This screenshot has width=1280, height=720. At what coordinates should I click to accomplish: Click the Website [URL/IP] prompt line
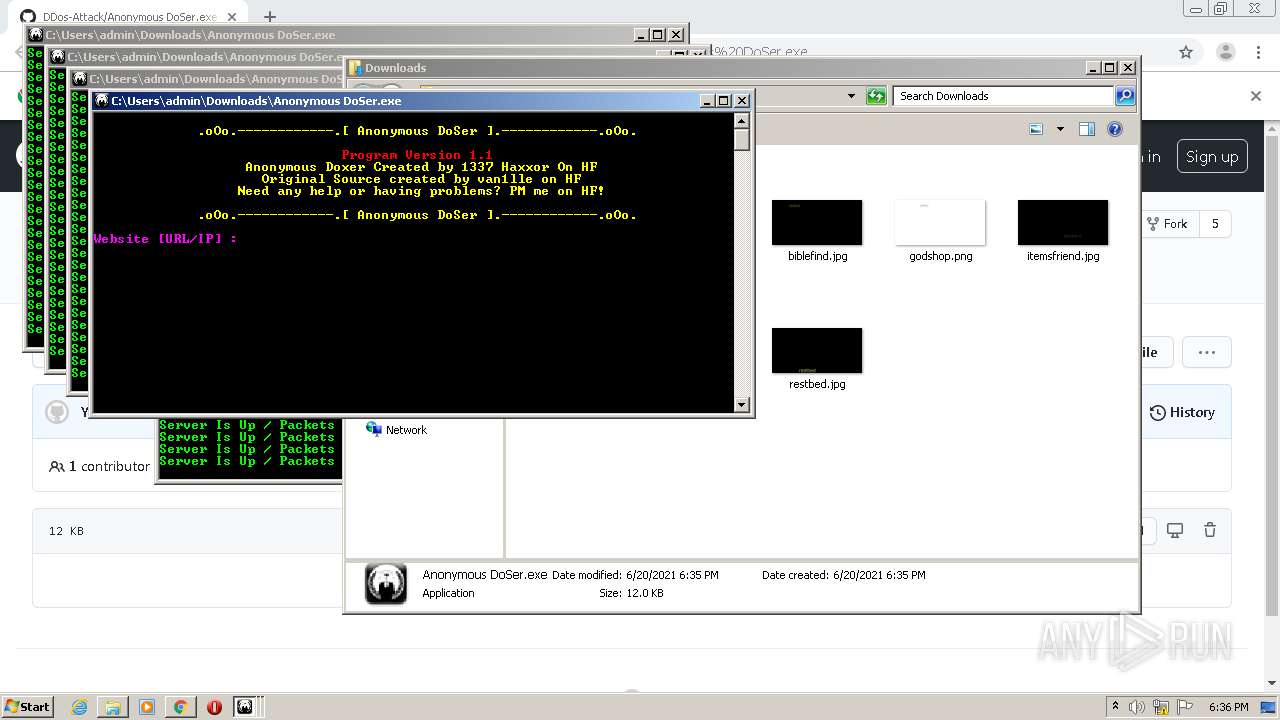point(165,239)
